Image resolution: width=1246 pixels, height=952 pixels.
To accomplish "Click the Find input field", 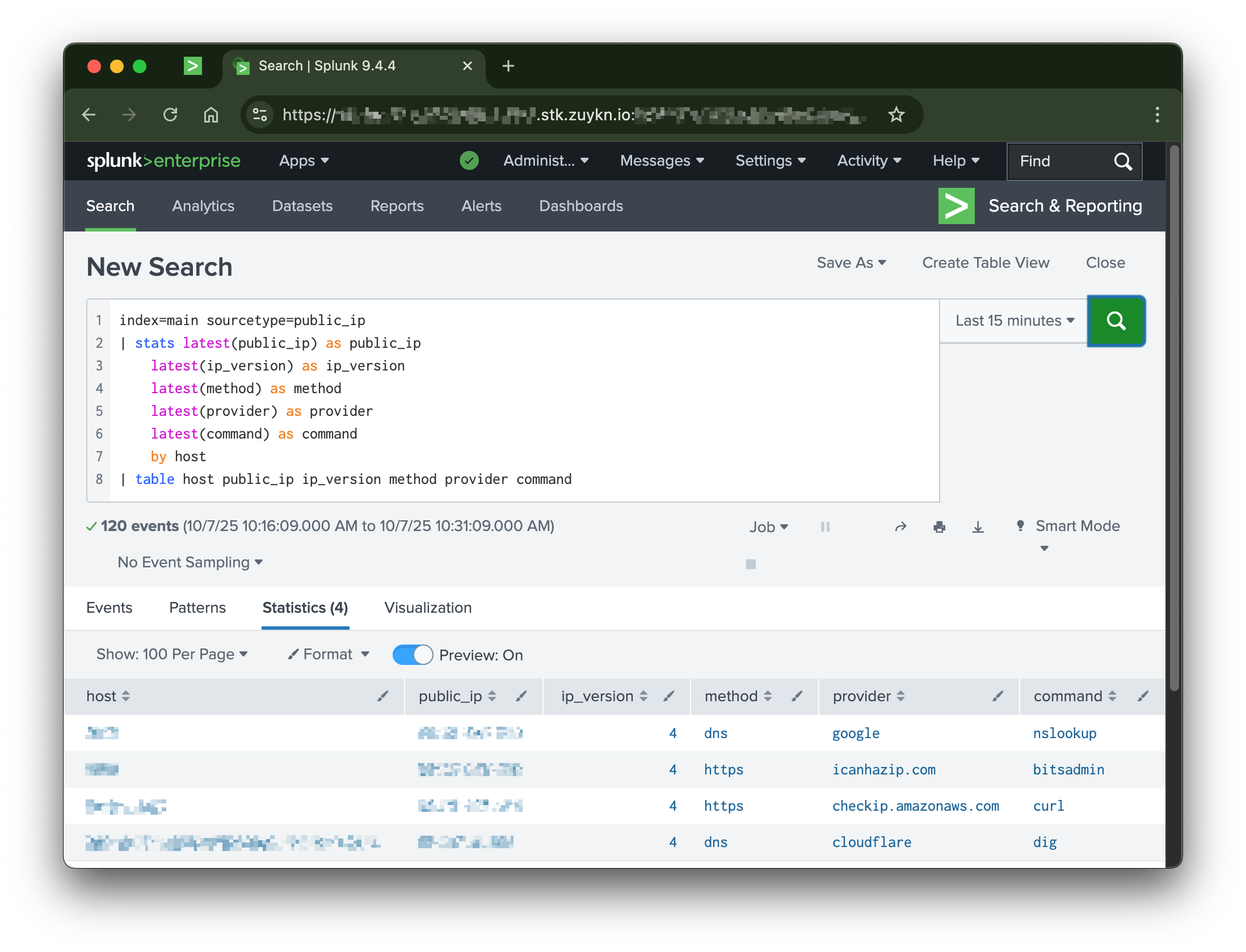I will click(1061, 162).
